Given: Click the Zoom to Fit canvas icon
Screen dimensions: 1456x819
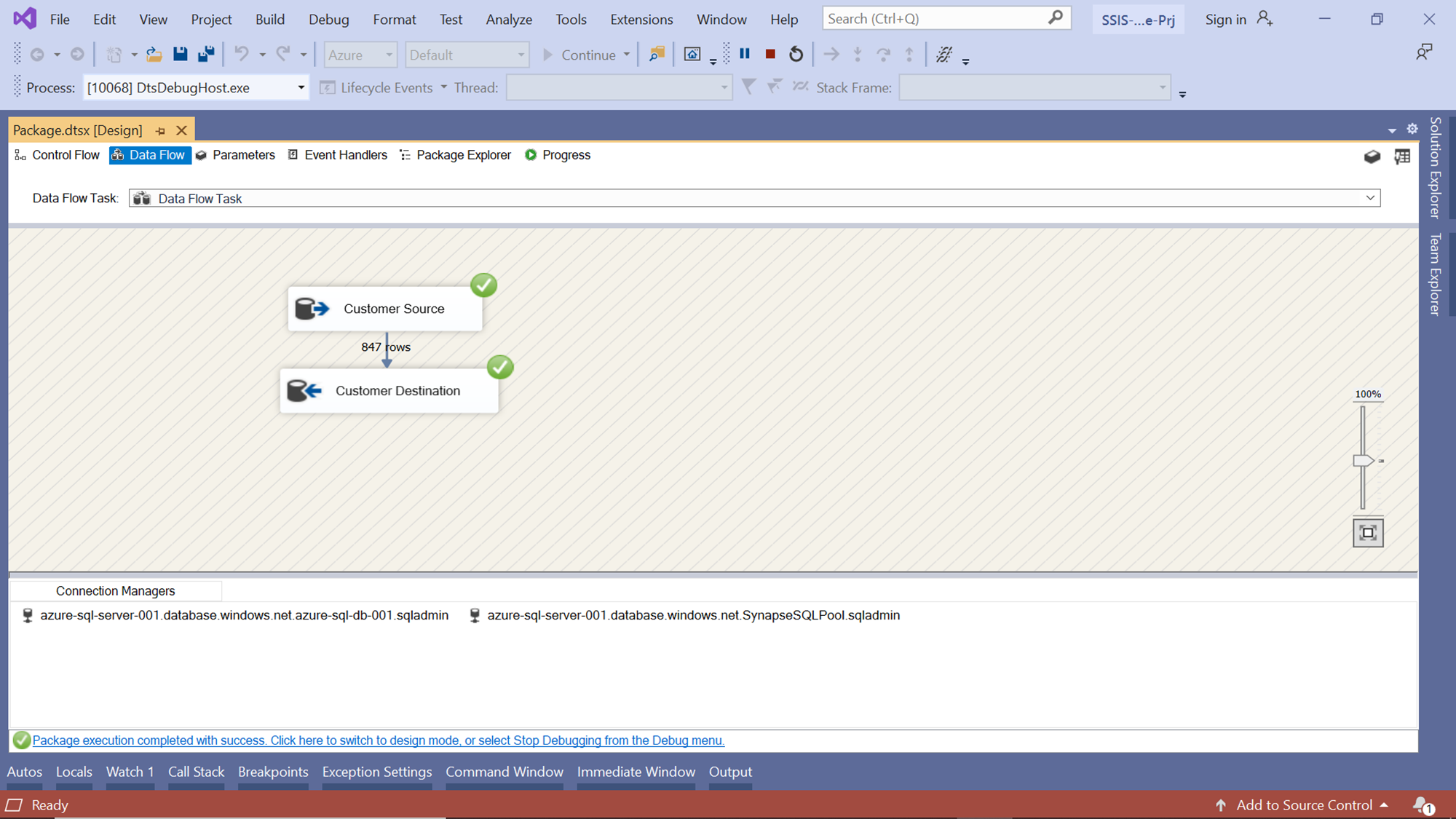Looking at the screenshot, I should [1368, 533].
